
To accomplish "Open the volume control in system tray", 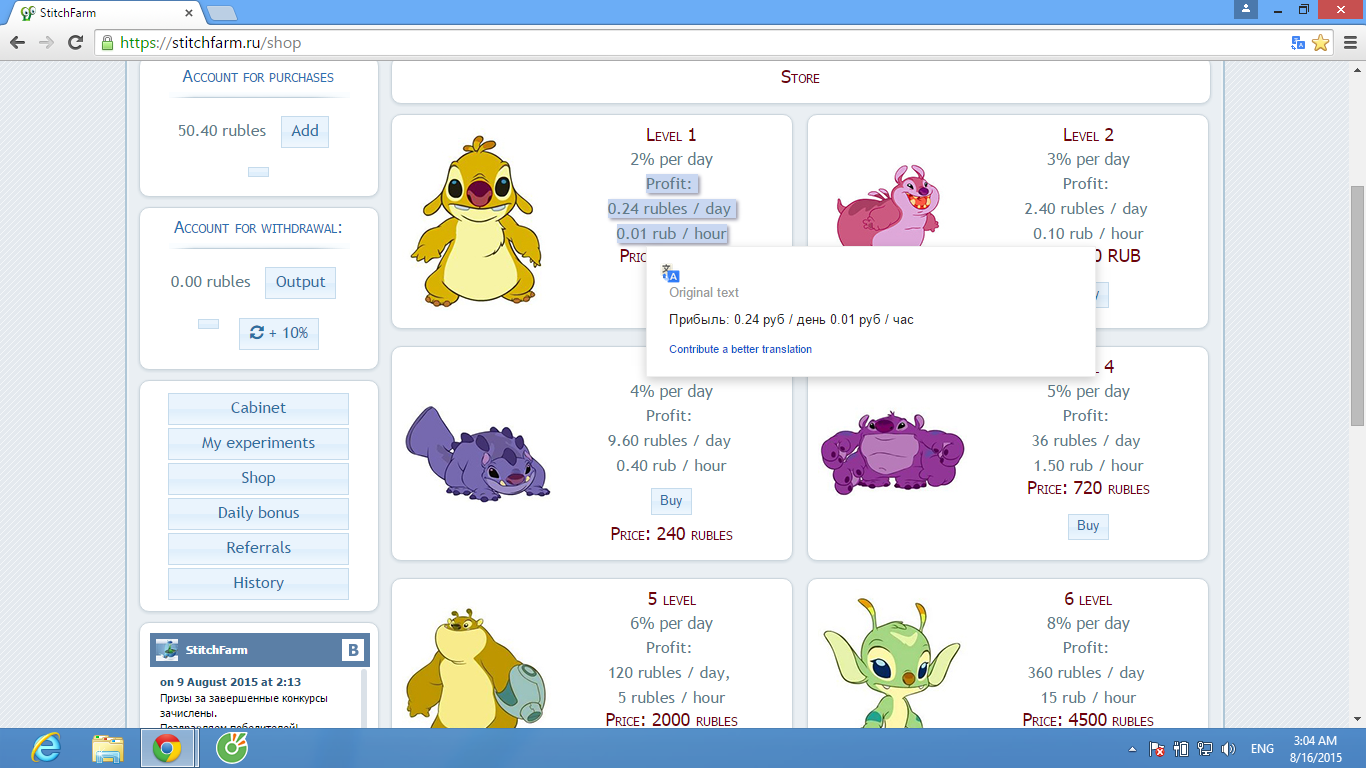I will [x=1228, y=749].
